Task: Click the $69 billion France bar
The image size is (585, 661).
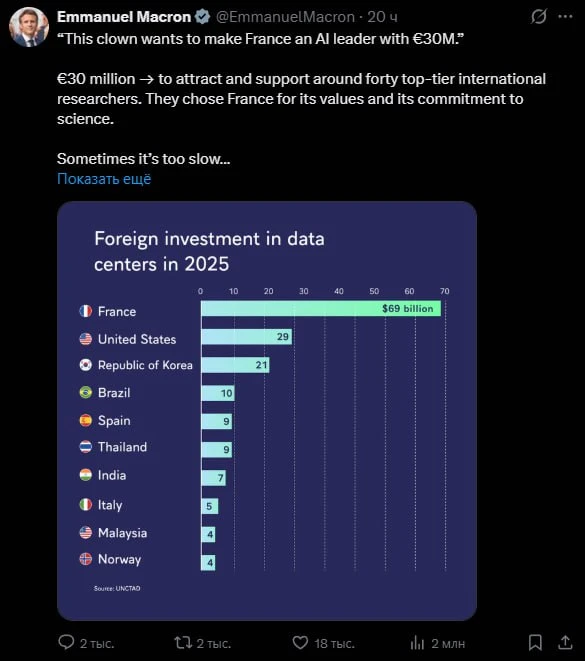Action: [x=321, y=309]
